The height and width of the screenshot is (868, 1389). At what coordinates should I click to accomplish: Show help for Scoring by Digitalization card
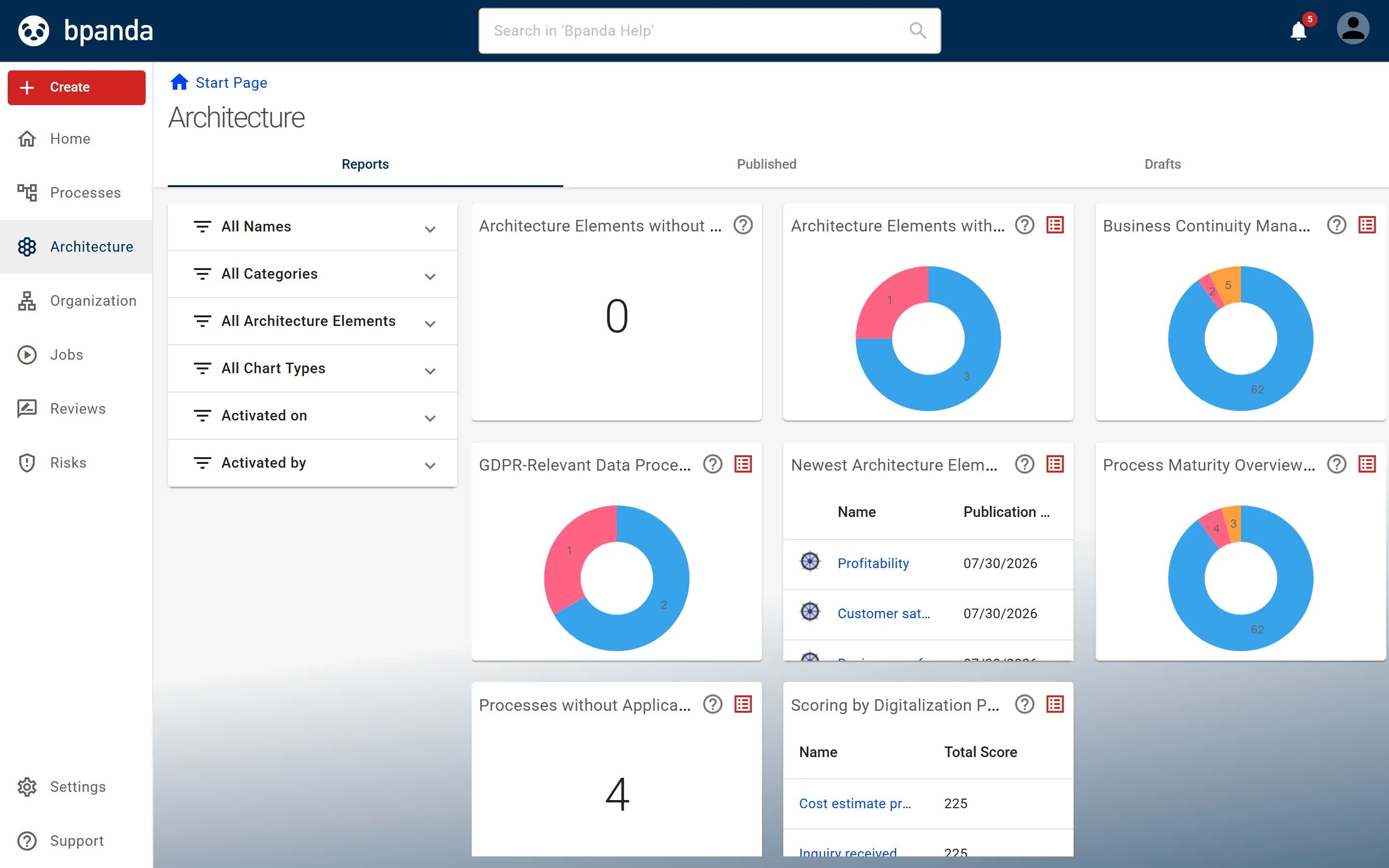[x=1024, y=704]
